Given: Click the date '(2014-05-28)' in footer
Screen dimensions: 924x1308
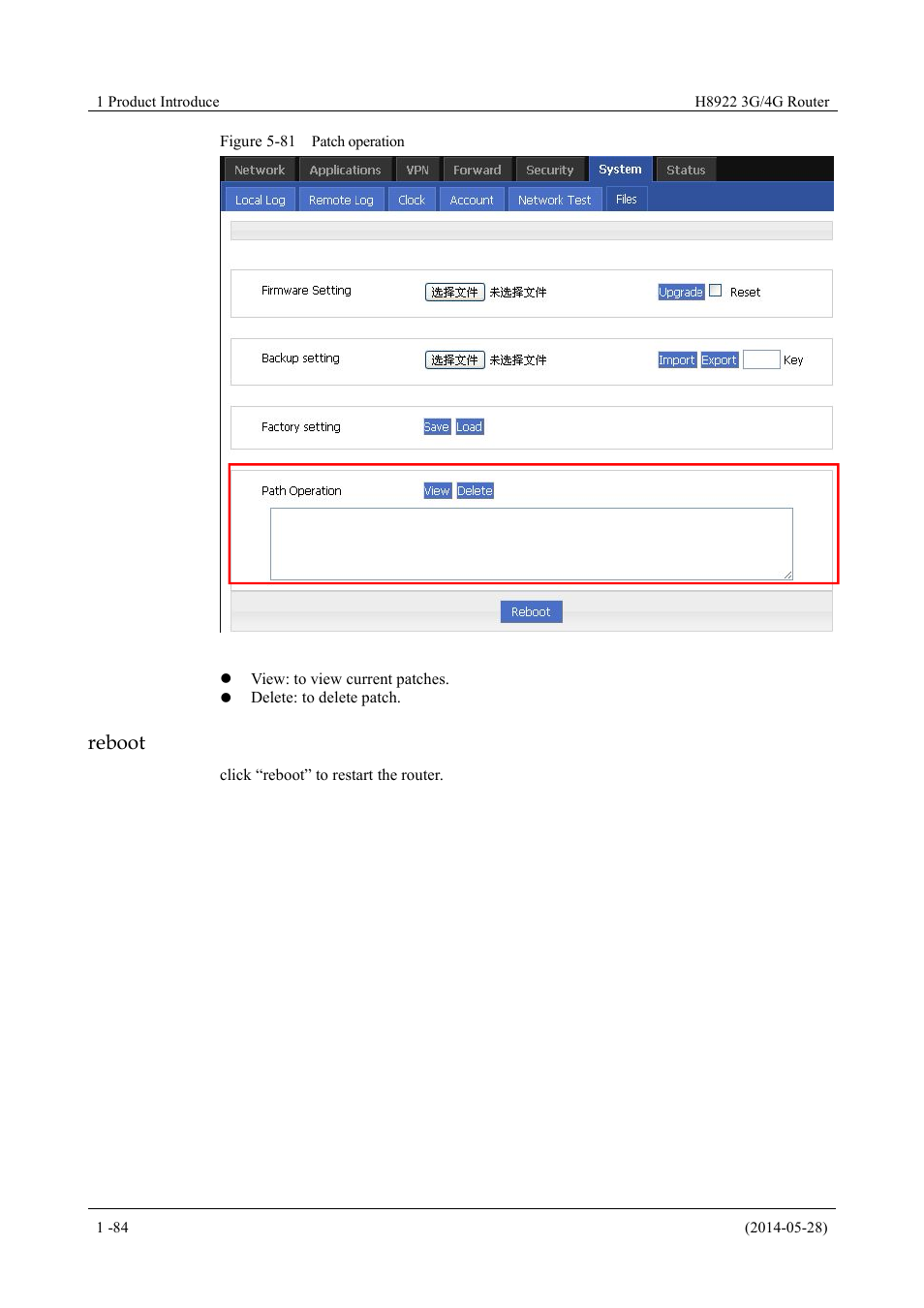Looking at the screenshot, I should tap(785, 1228).
